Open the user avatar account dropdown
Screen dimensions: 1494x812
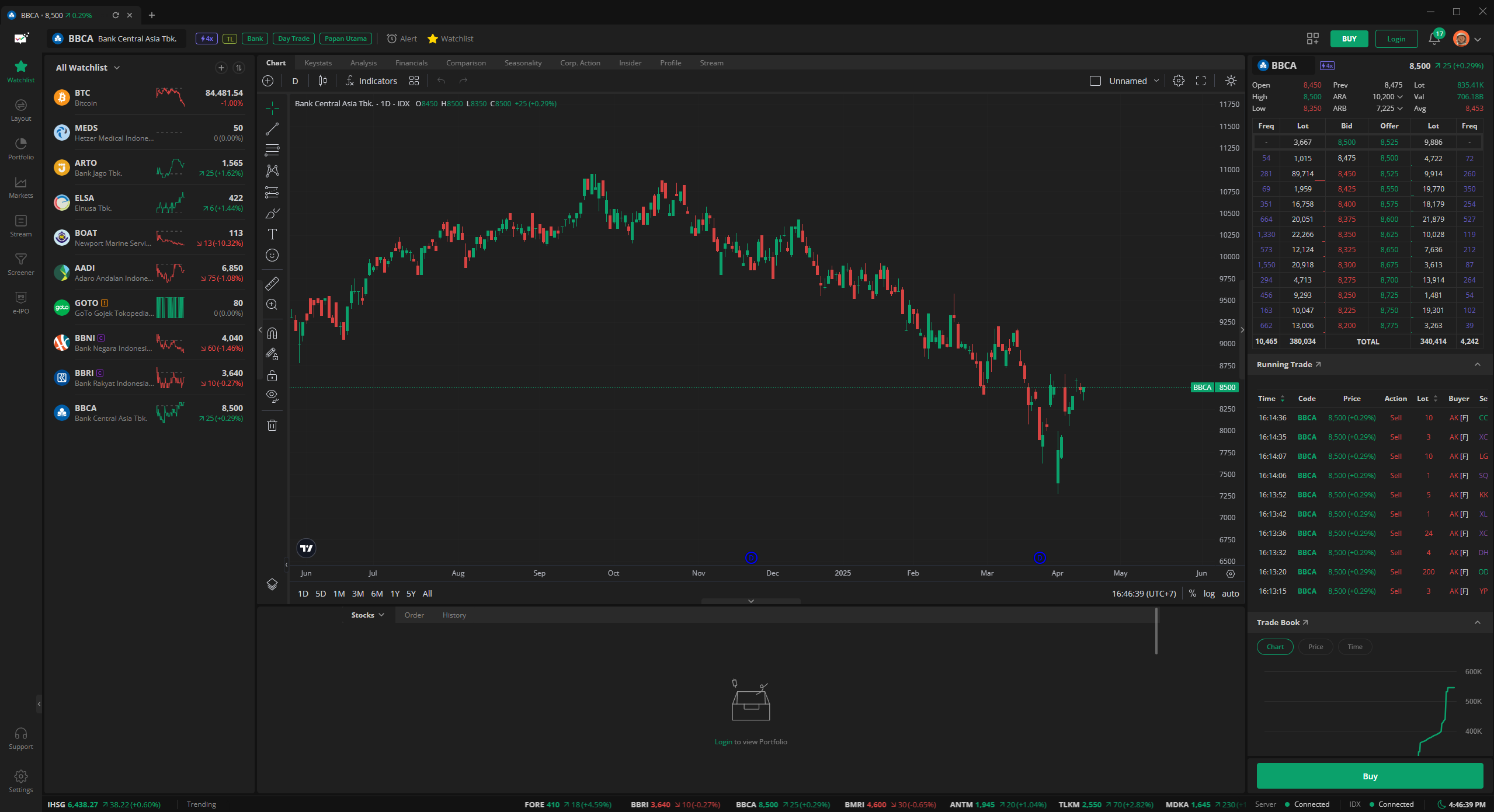click(x=1467, y=39)
